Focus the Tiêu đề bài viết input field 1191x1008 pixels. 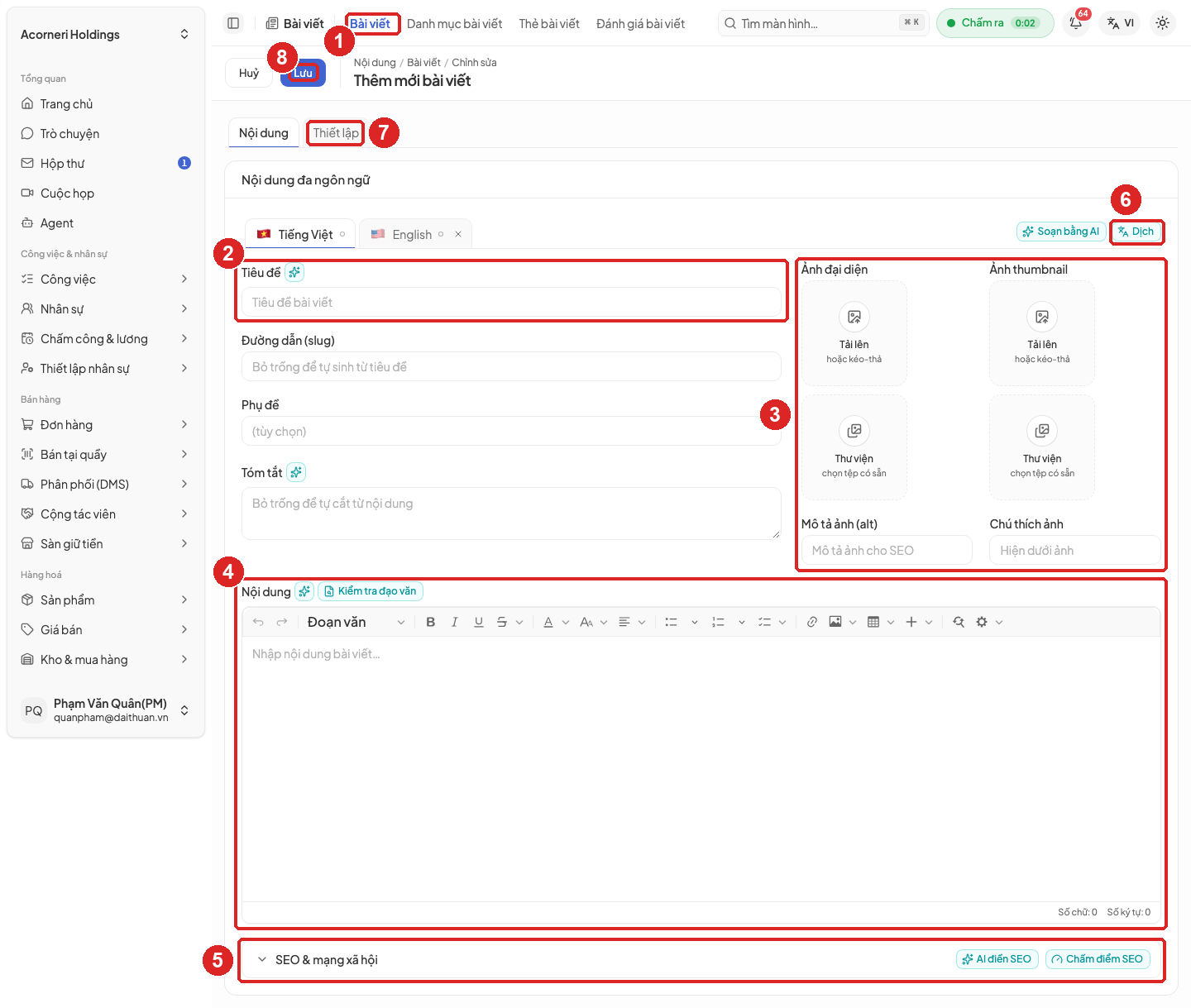[x=511, y=303]
